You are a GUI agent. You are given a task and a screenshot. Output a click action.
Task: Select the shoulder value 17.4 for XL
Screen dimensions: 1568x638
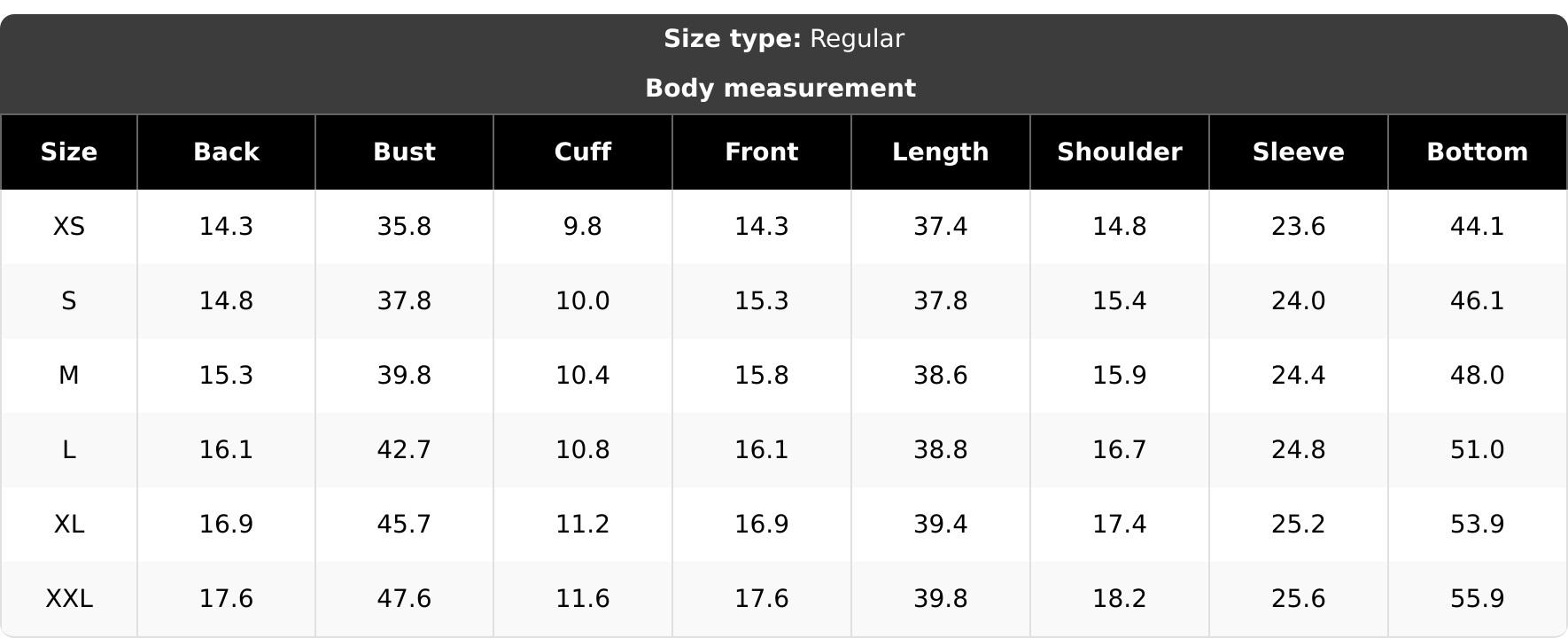1120,525
